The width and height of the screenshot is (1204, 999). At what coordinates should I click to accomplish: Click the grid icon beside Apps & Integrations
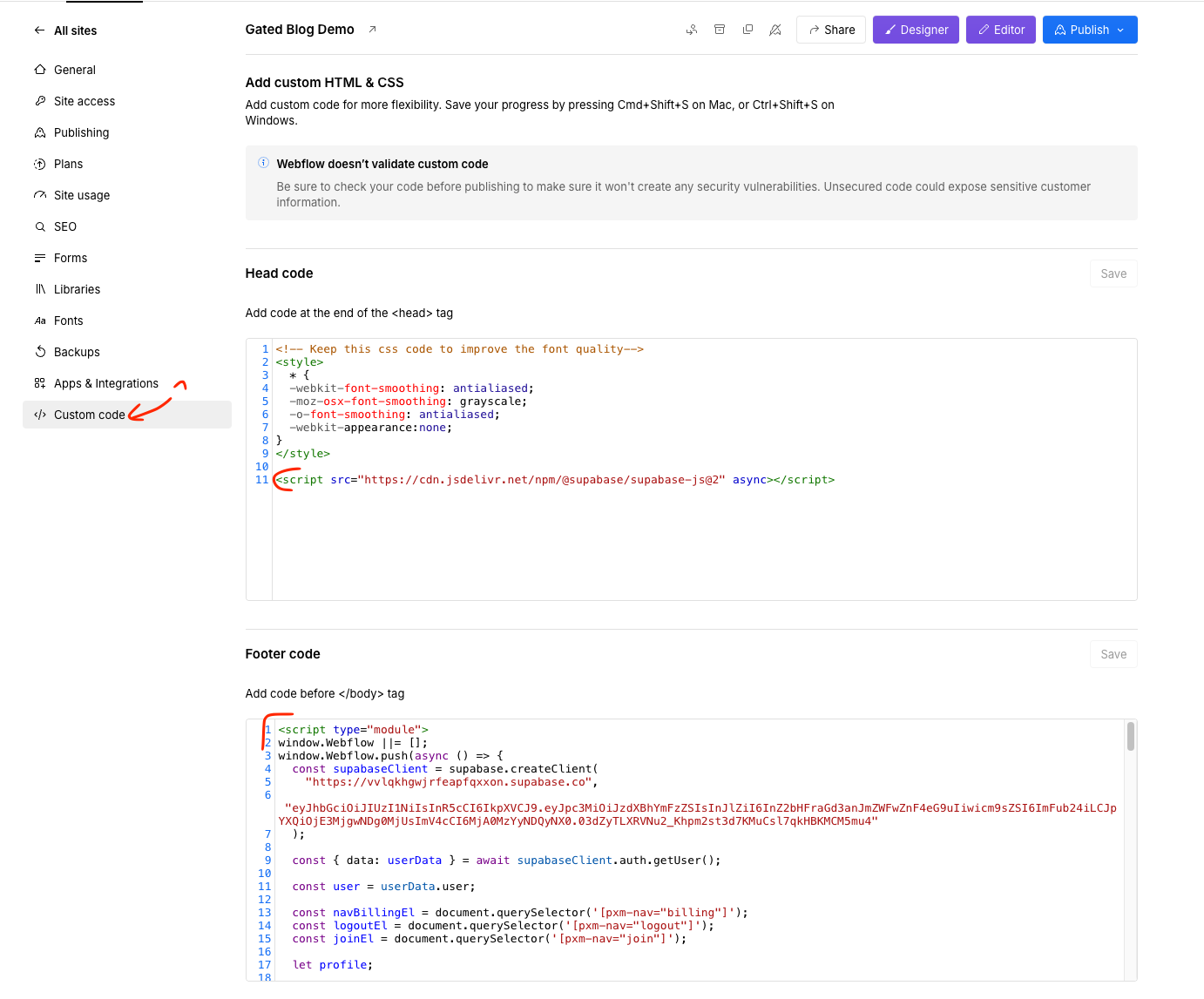(40, 383)
